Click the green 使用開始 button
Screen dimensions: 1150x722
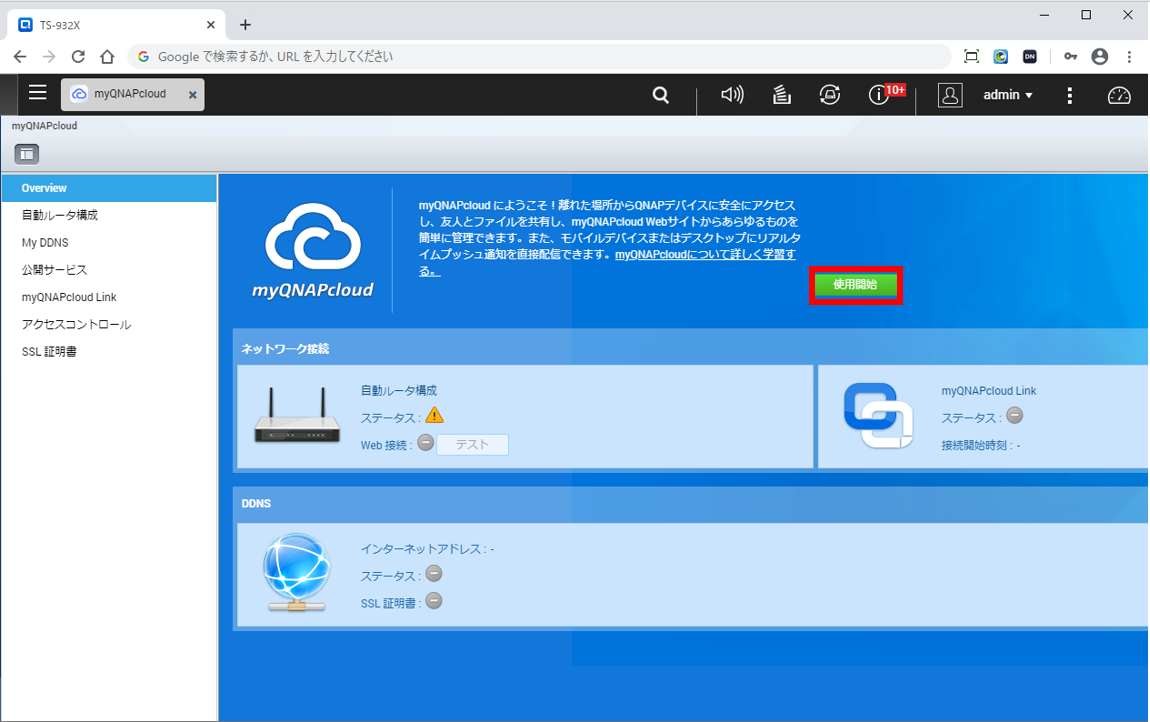pos(855,285)
